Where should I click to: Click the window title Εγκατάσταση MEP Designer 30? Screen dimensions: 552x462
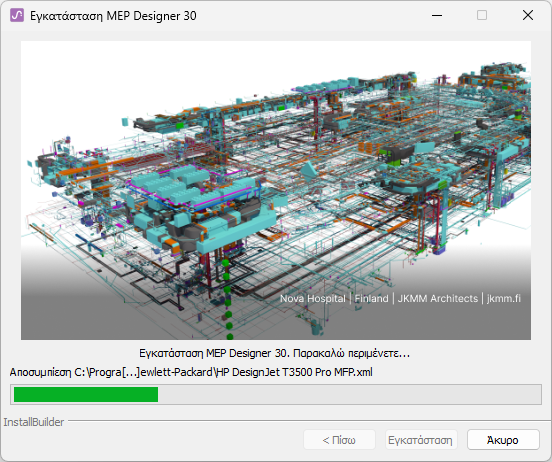(x=113, y=16)
